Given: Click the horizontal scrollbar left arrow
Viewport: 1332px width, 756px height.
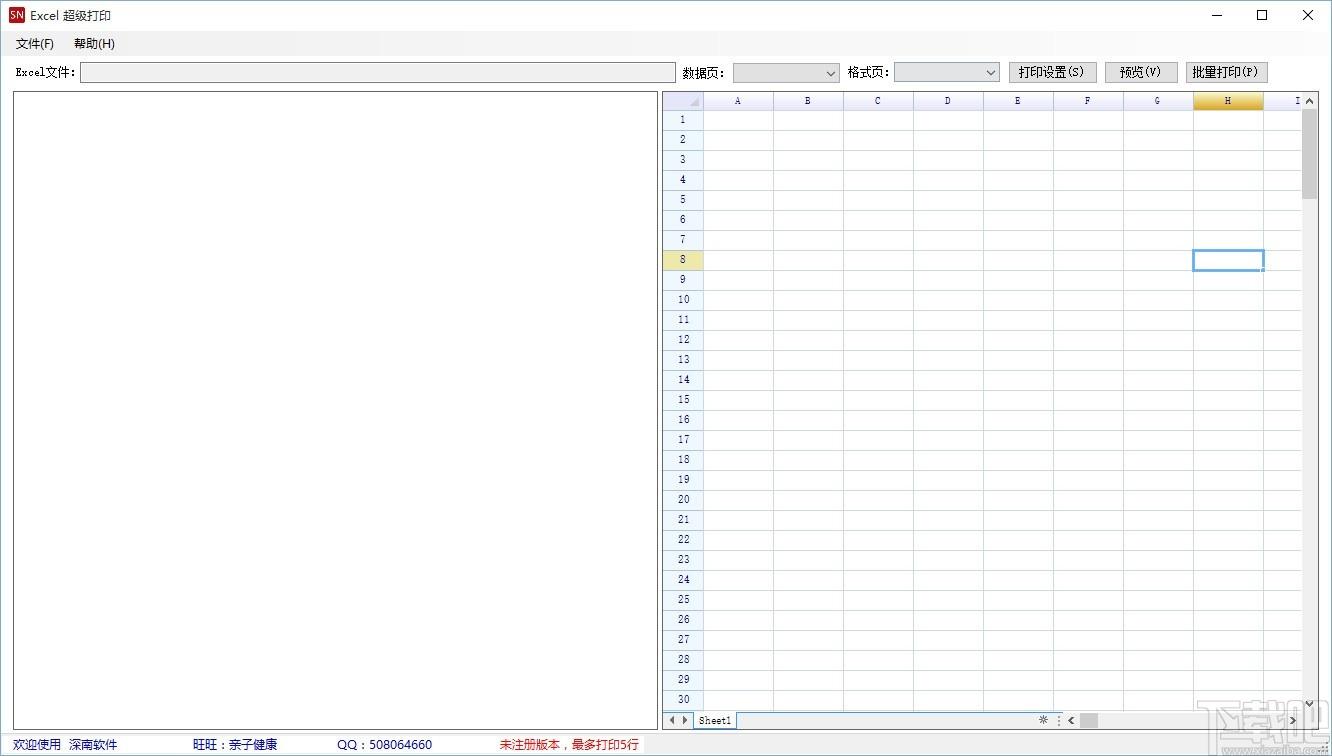Looking at the screenshot, I should tap(1071, 720).
